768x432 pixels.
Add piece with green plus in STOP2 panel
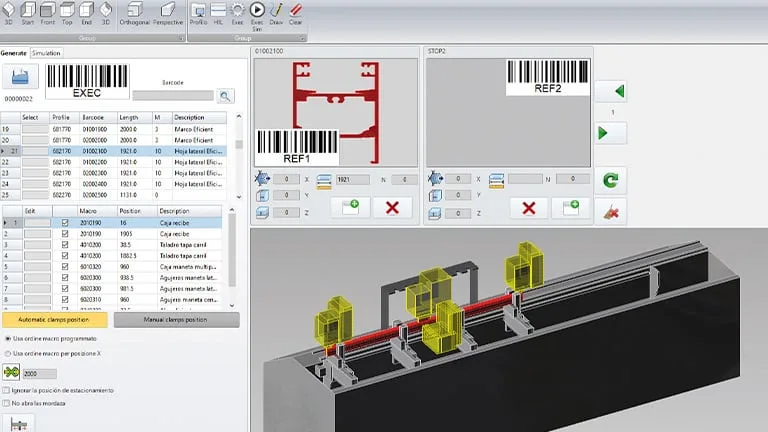(x=571, y=208)
